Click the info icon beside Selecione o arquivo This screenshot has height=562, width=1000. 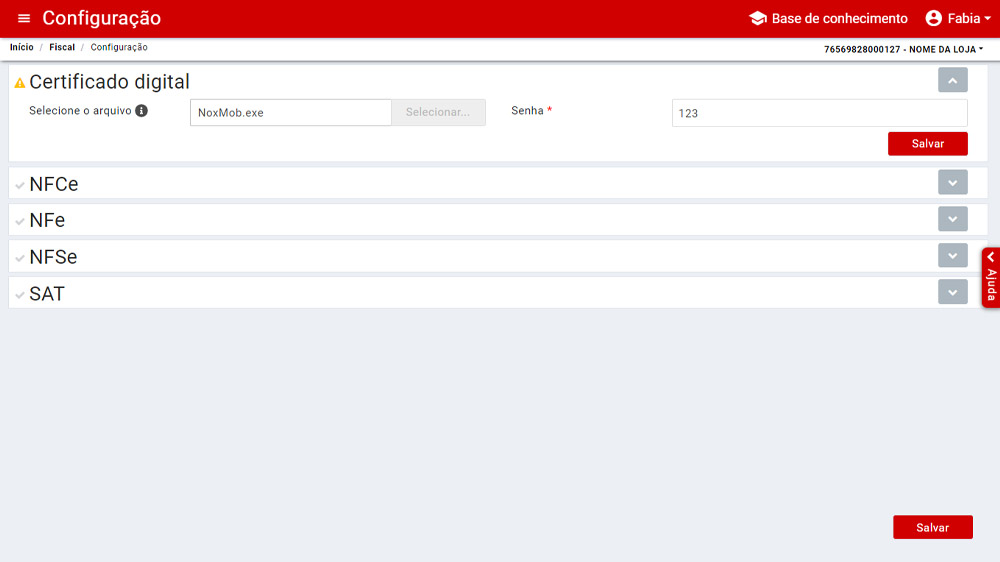[142, 111]
